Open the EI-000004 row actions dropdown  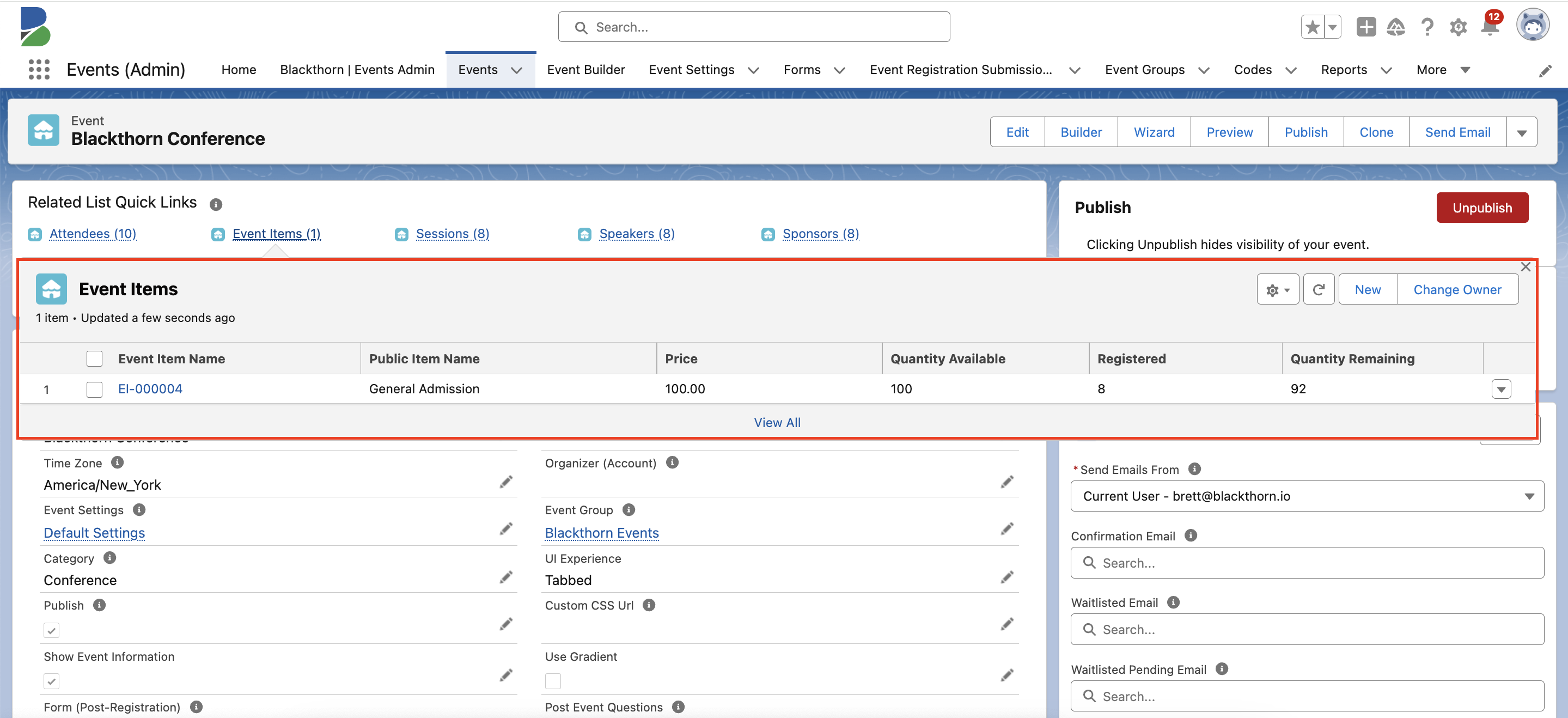point(1501,389)
